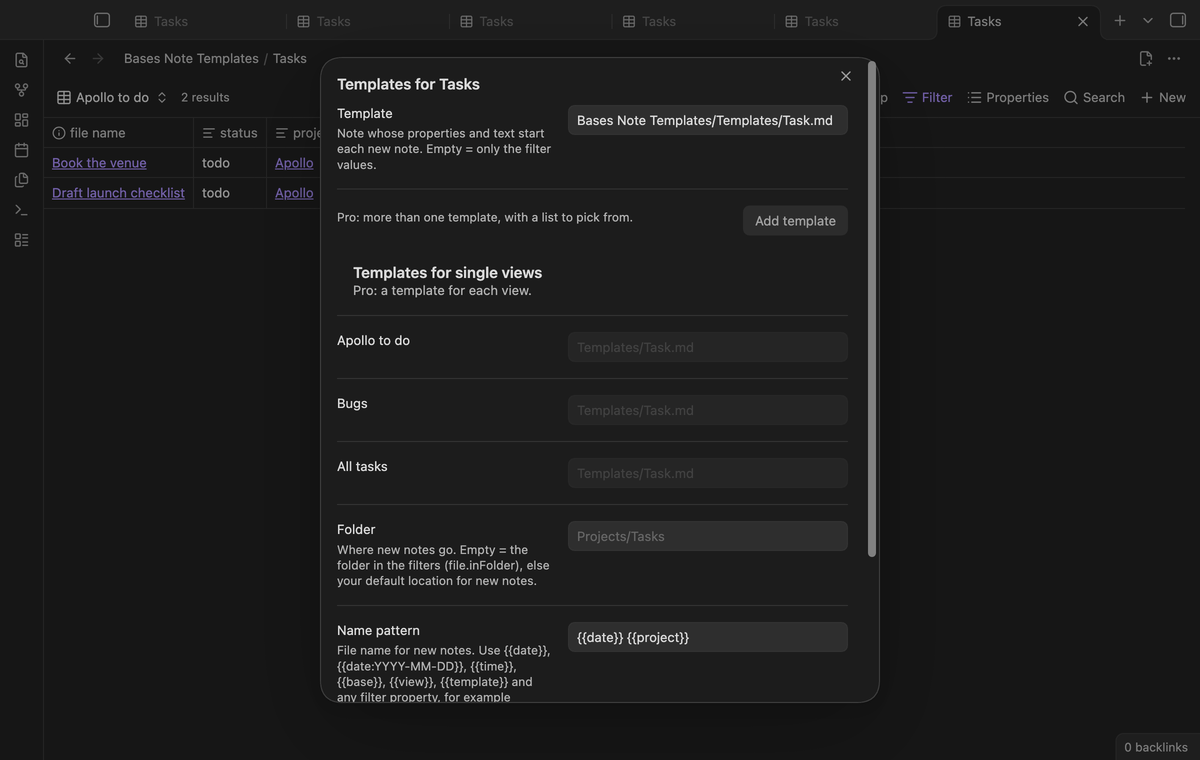Open daily note calendar icon
The width and height of the screenshot is (1200, 760).
[x=21, y=150]
